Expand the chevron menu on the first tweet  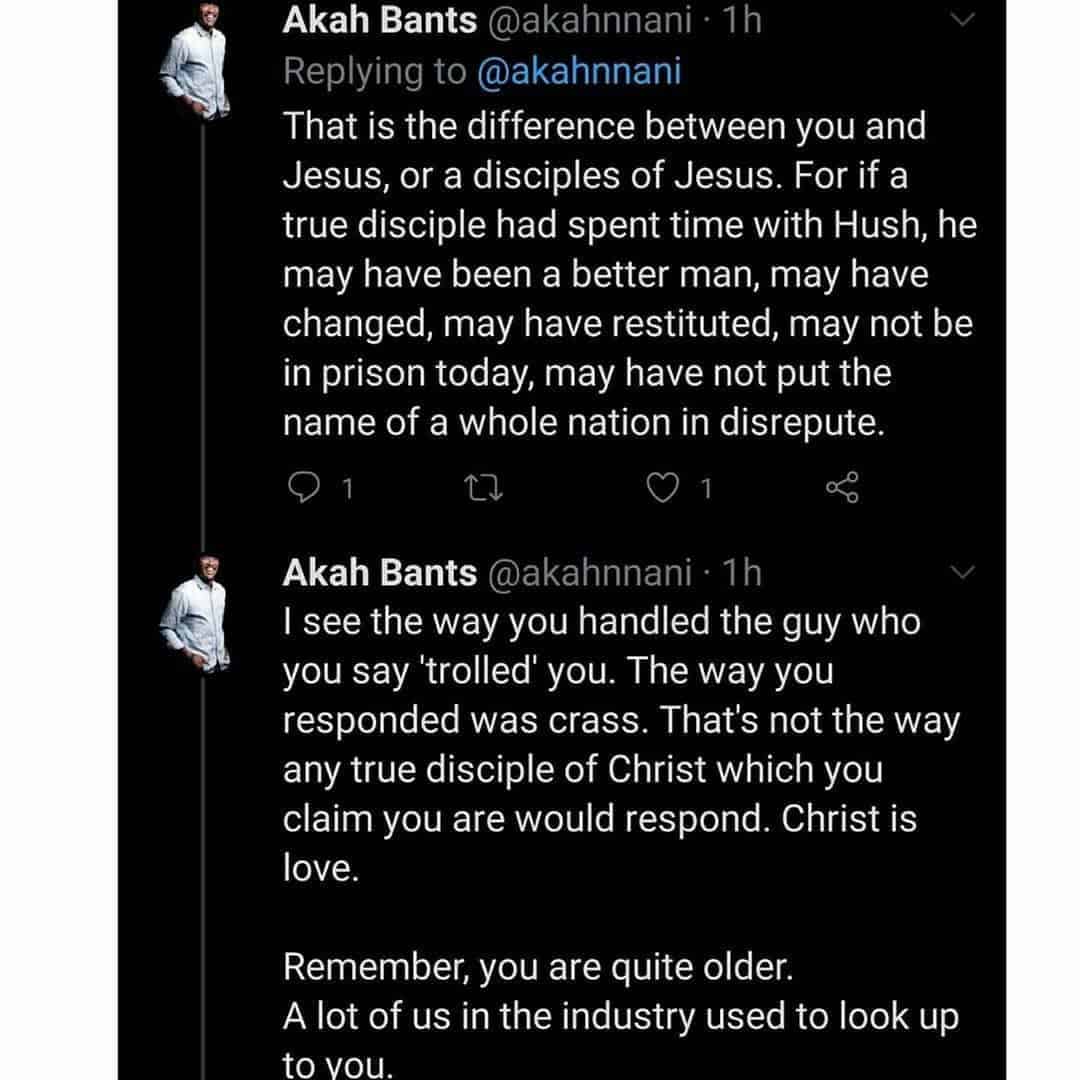tap(963, 22)
